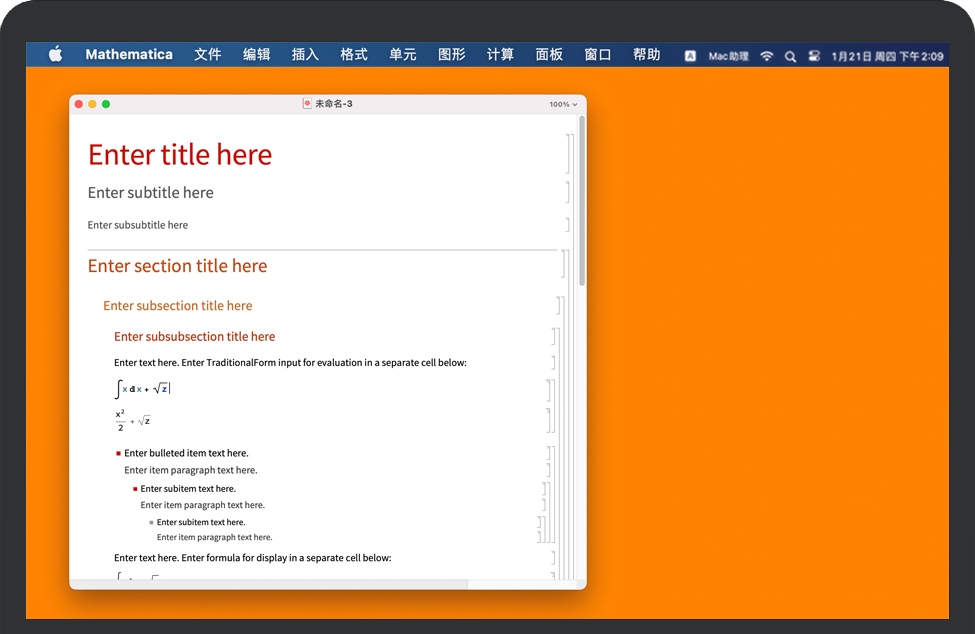Click the Mac助理 menu bar item
The width and height of the screenshot is (975, 634).
[x=728, y=56]
